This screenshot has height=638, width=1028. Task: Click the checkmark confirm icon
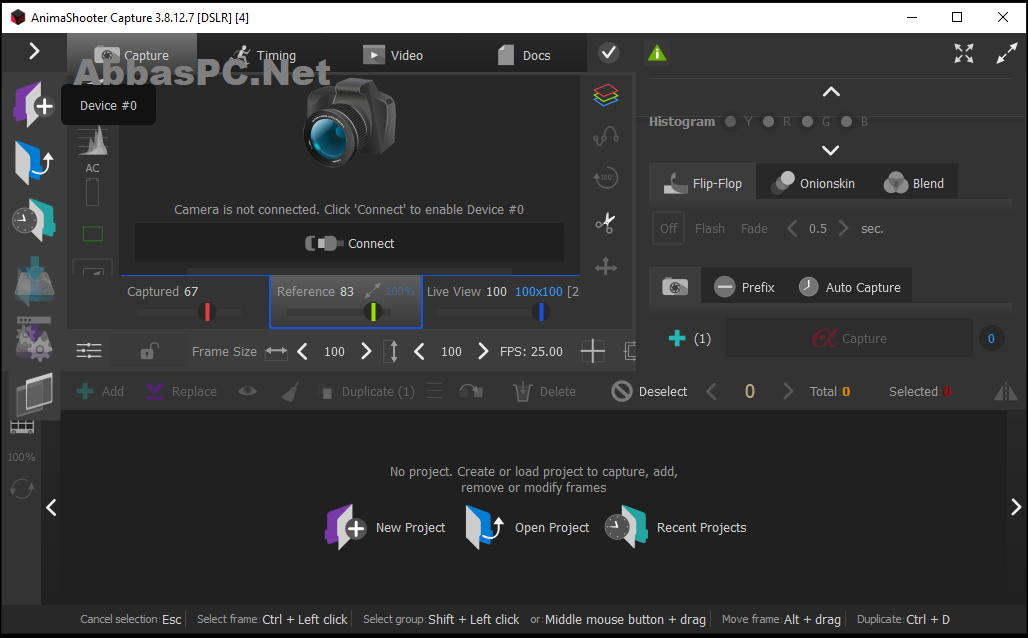[608, 52]
